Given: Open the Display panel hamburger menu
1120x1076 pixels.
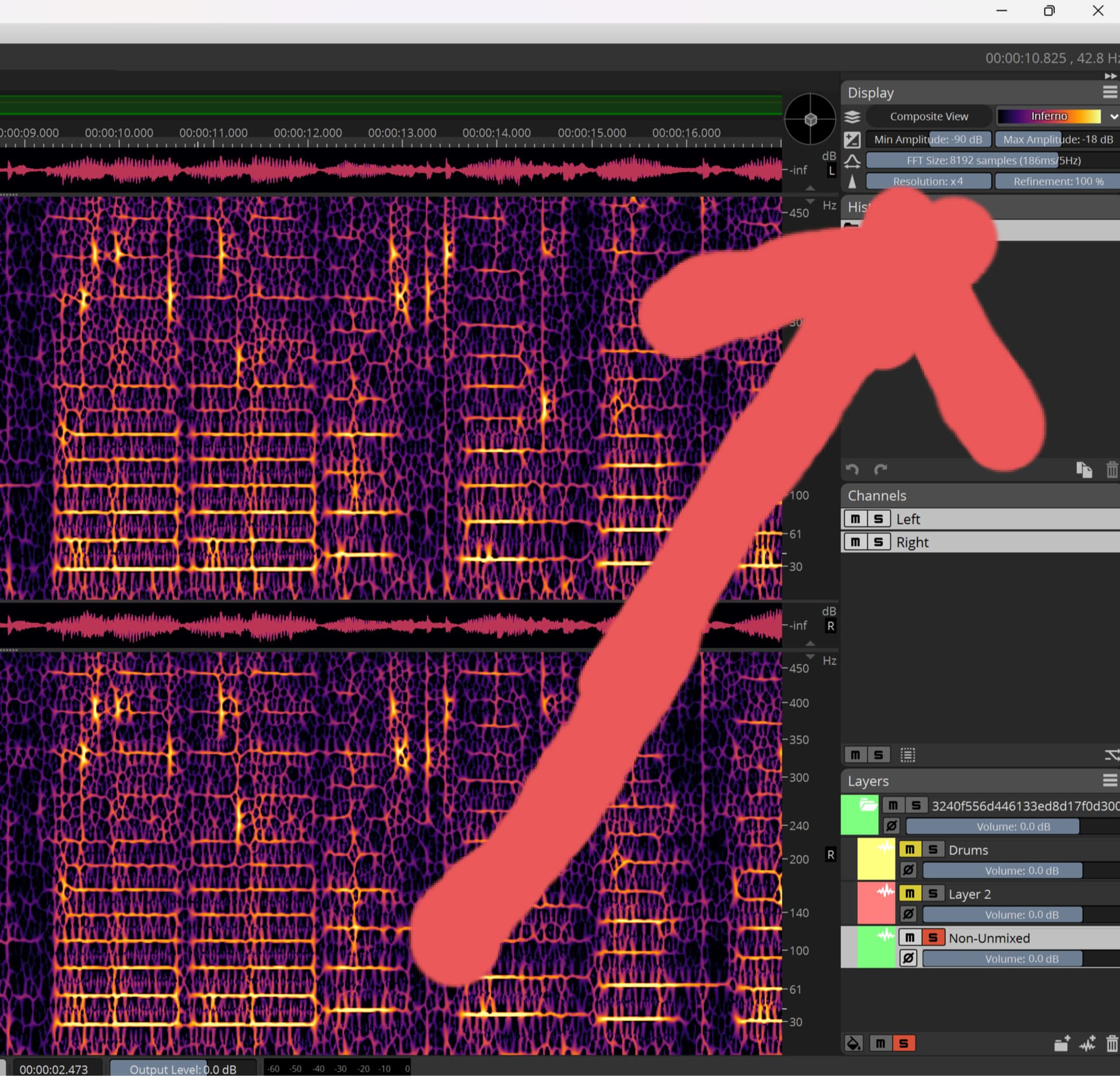Looking at the screenshot, I should pyautogui.click(x=1109, y=92).
